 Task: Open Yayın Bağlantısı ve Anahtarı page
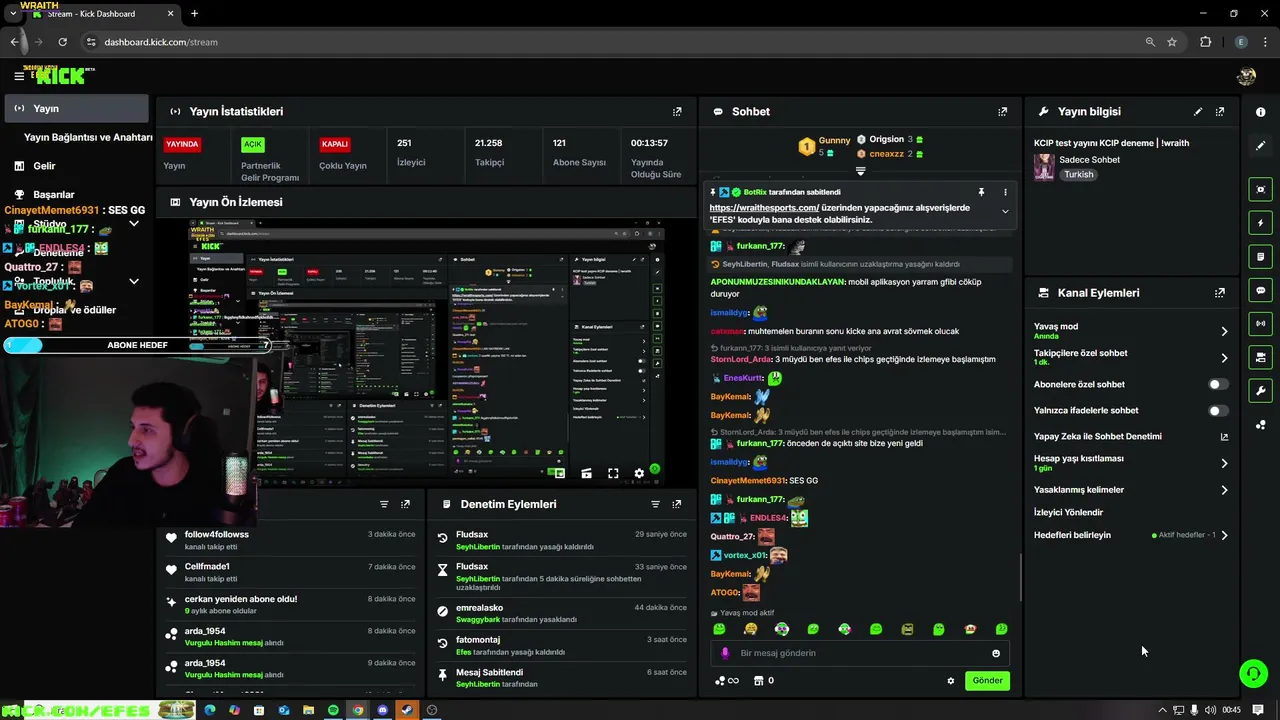(x=88, y=137)
